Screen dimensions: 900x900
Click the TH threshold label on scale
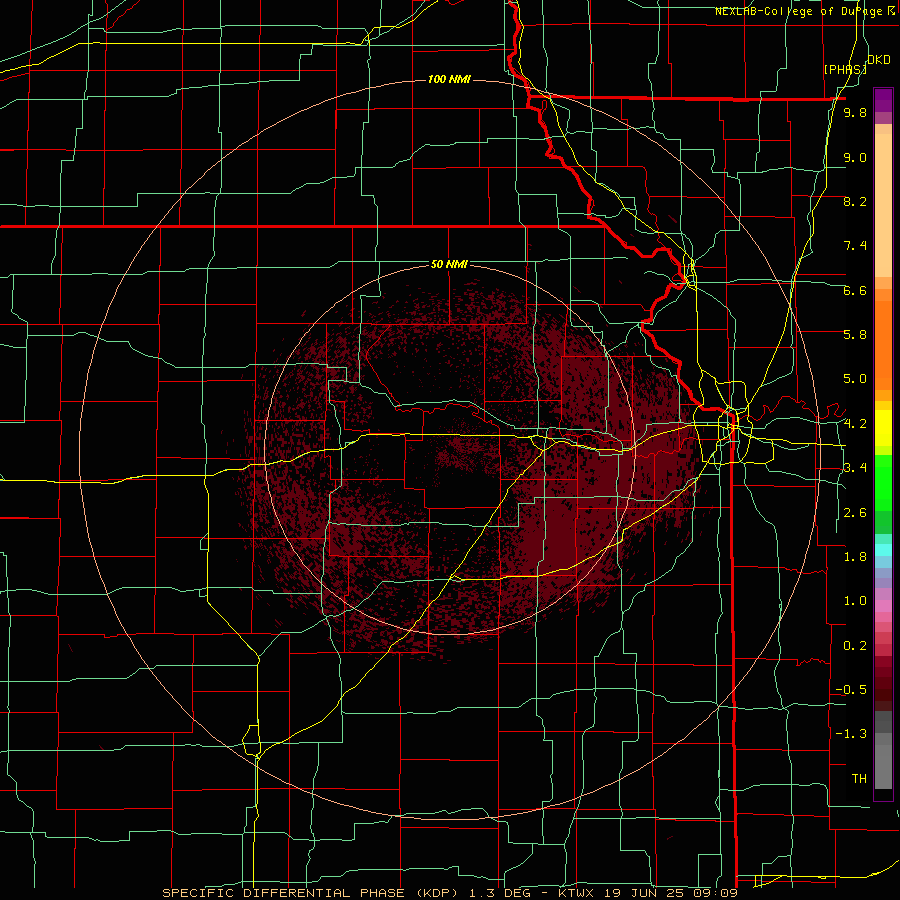[859, 779]
